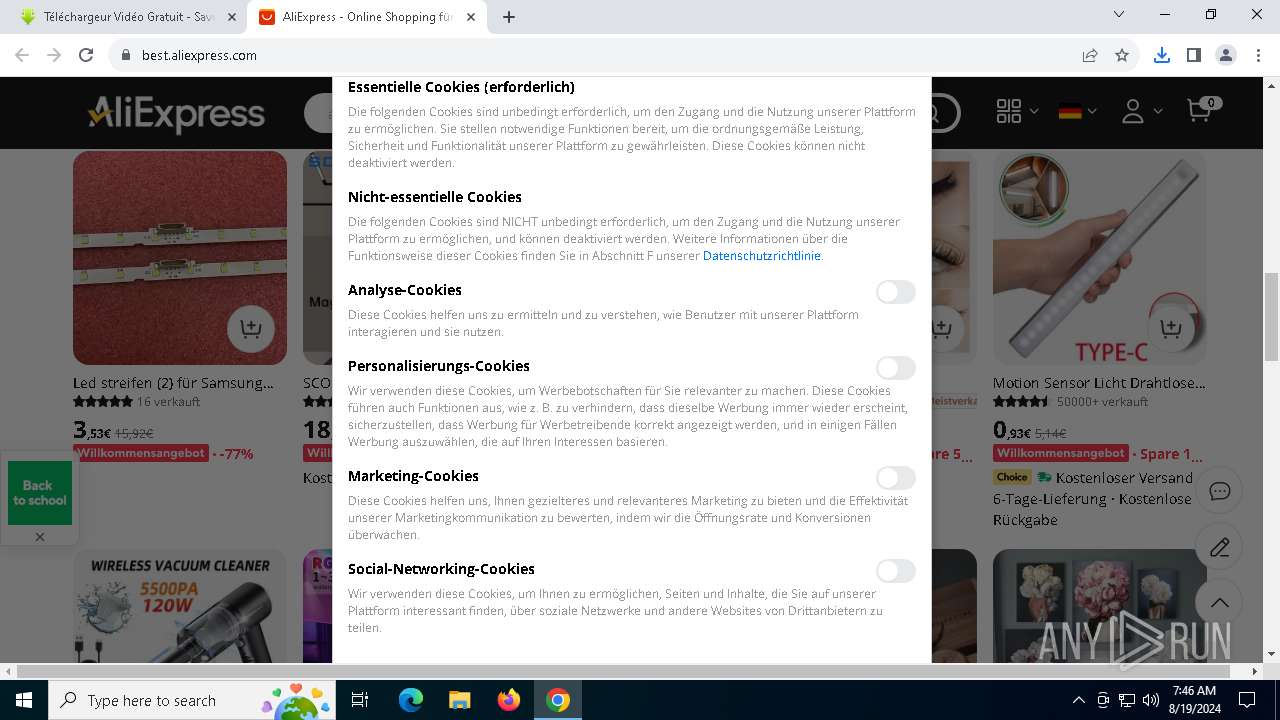Screen dimensions: 1280x720
Task: Open the German flag country selector
Action: (x=1070, y=111)
